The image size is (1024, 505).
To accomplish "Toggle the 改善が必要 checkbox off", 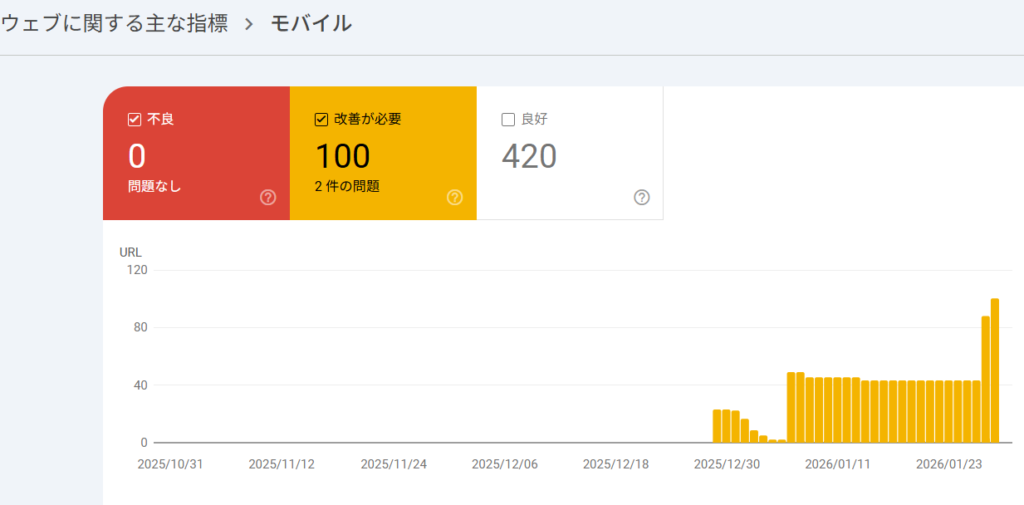I will point(321,120).
